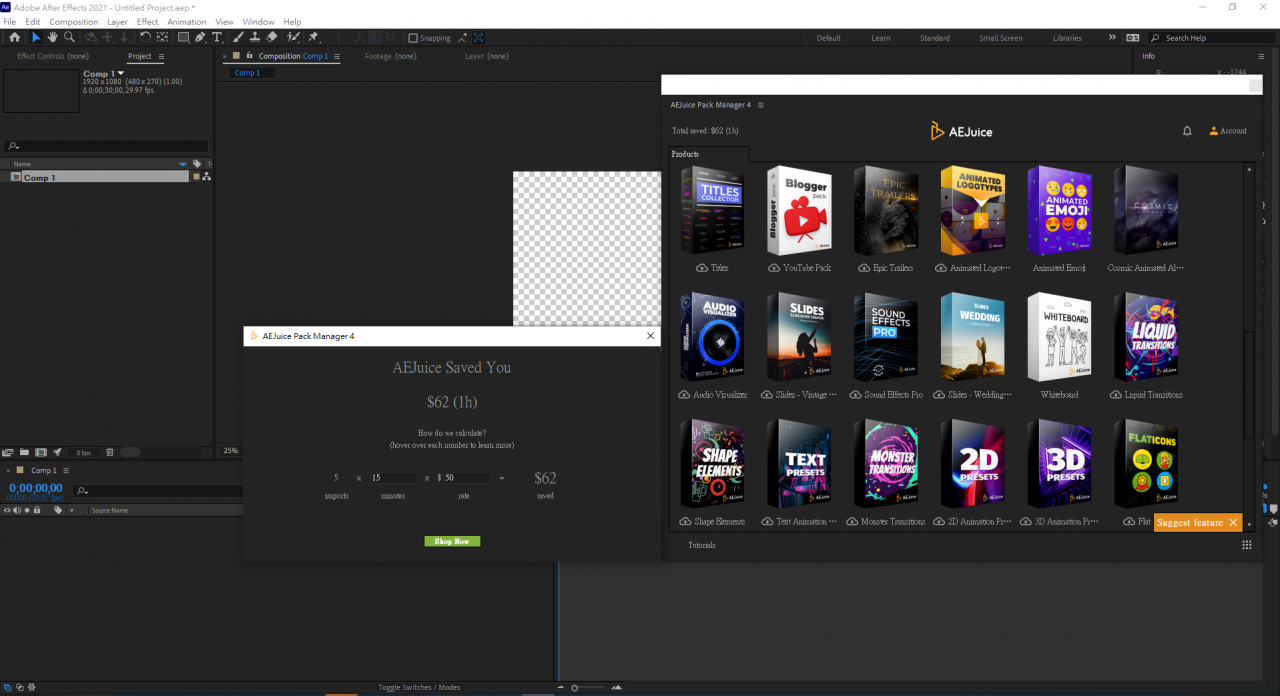This screenshot has height=696, width=1280.
Task: Click the minutes input field showing 15
Action: point(393,478)
